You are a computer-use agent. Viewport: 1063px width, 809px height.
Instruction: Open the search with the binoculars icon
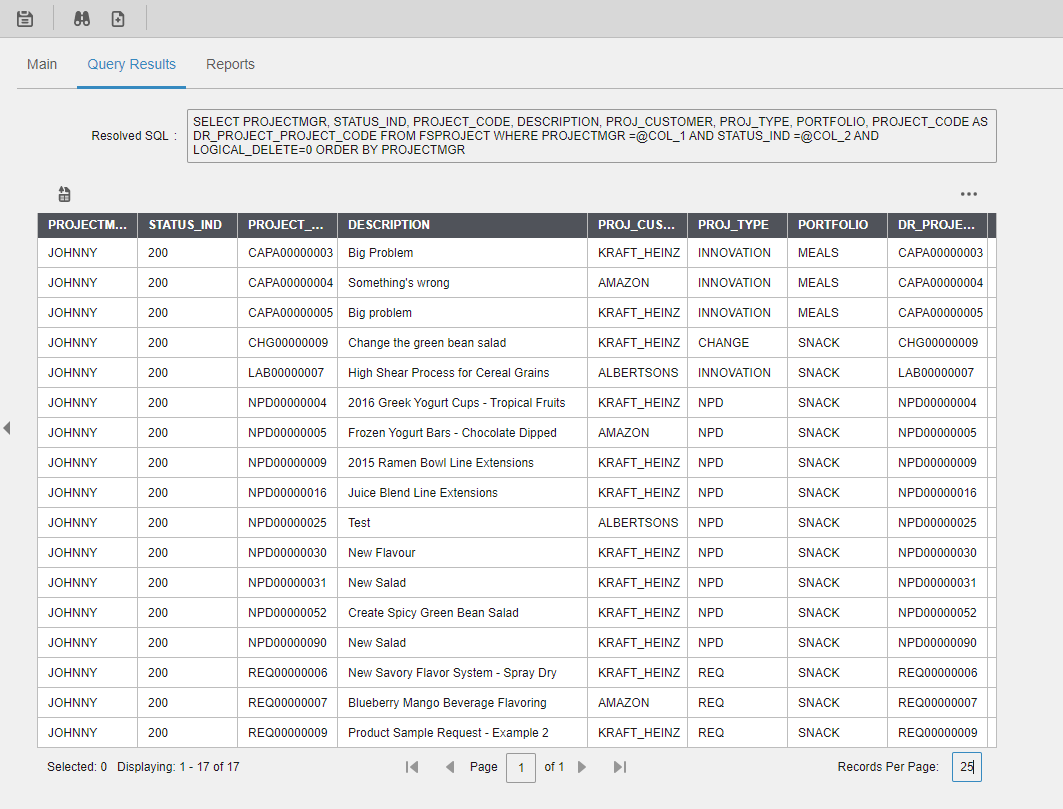tap(80, 17)
